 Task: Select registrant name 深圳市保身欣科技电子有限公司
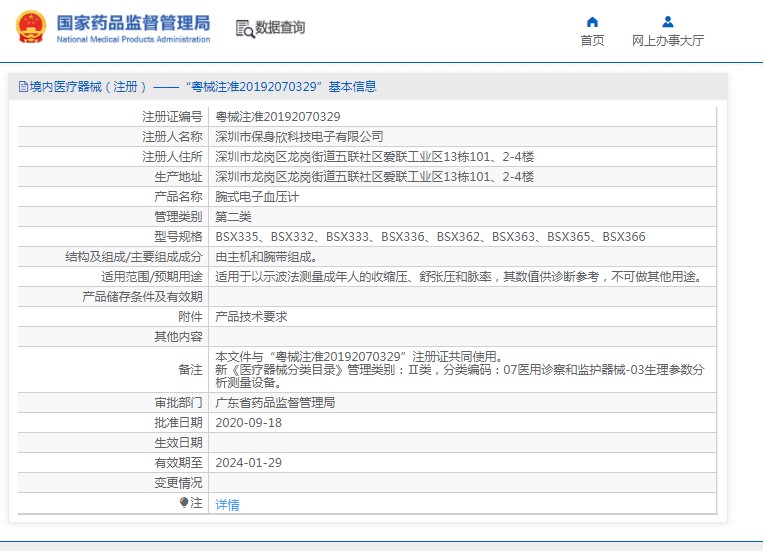tap(299, 137)
